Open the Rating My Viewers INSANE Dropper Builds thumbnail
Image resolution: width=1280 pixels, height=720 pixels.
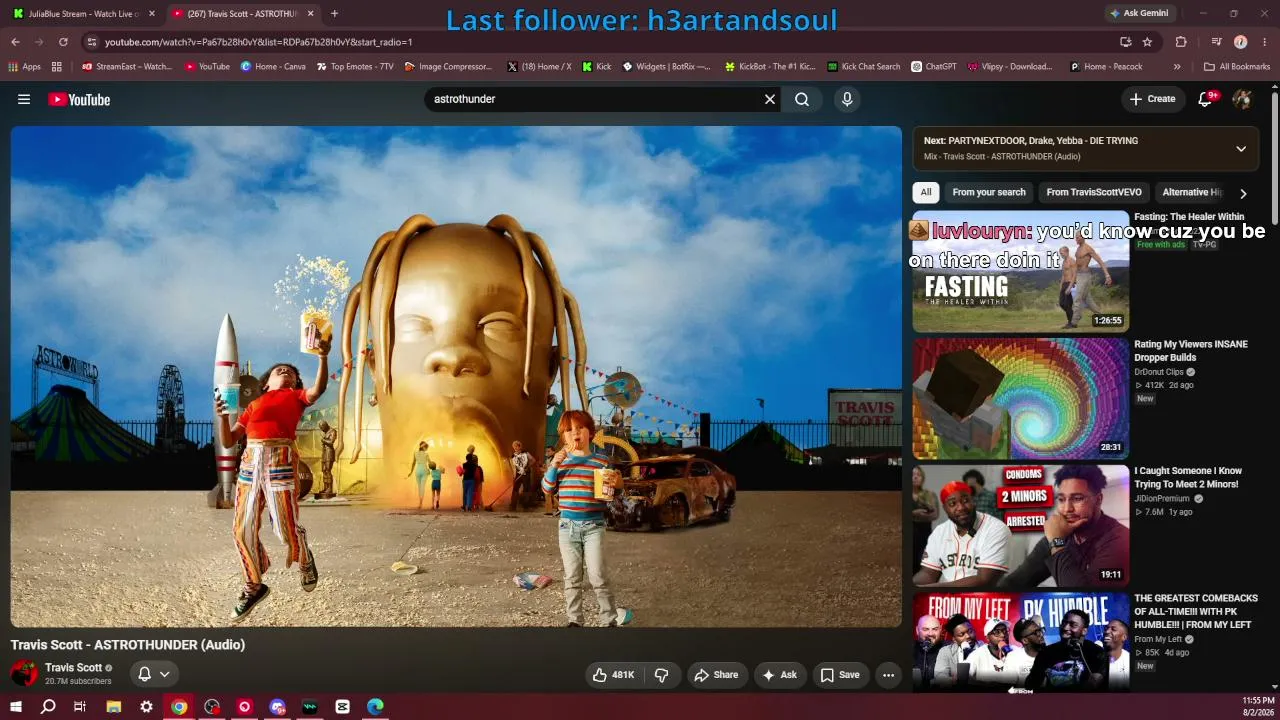pyautogui.click(x=1021, y=398)
